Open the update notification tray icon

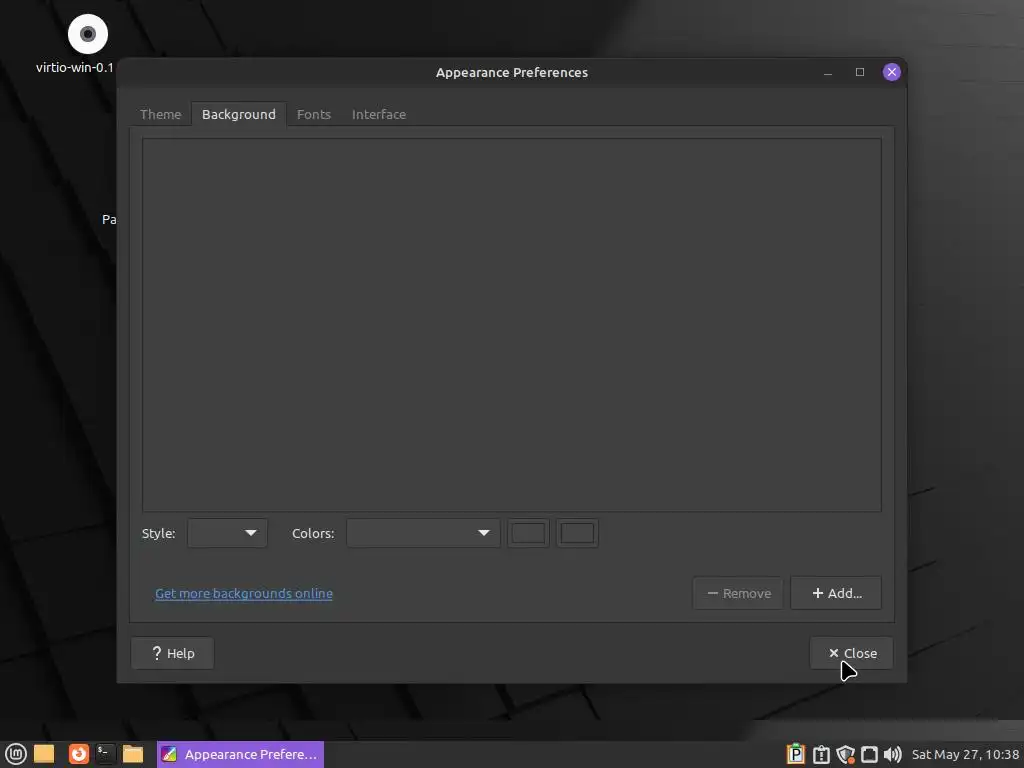point(821,754)
